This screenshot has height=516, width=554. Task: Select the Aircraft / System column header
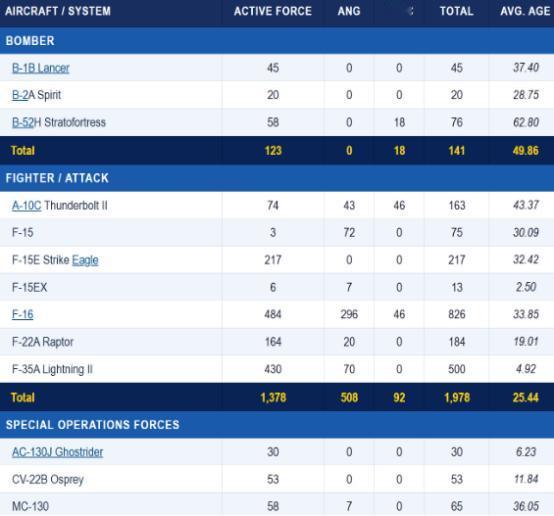[x=58, y=11]
